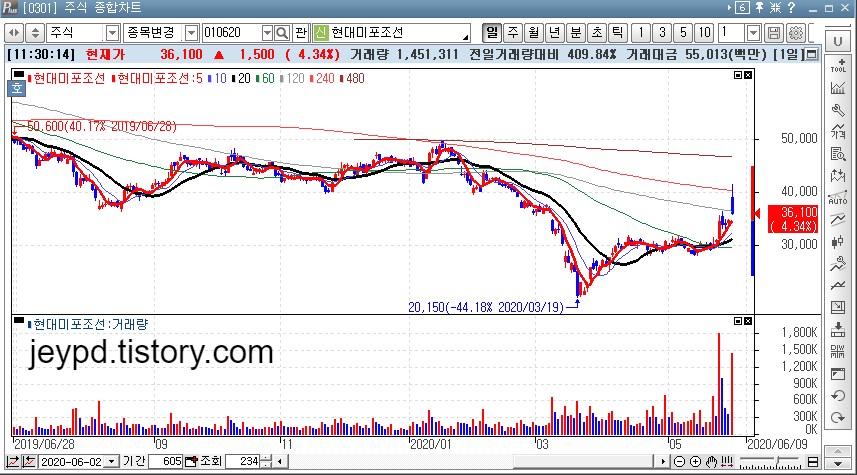Click the undo arrow in the sidebar
The width and height of the screenshot is (857, 475).
pyautogui.click(x=838, y=396)
